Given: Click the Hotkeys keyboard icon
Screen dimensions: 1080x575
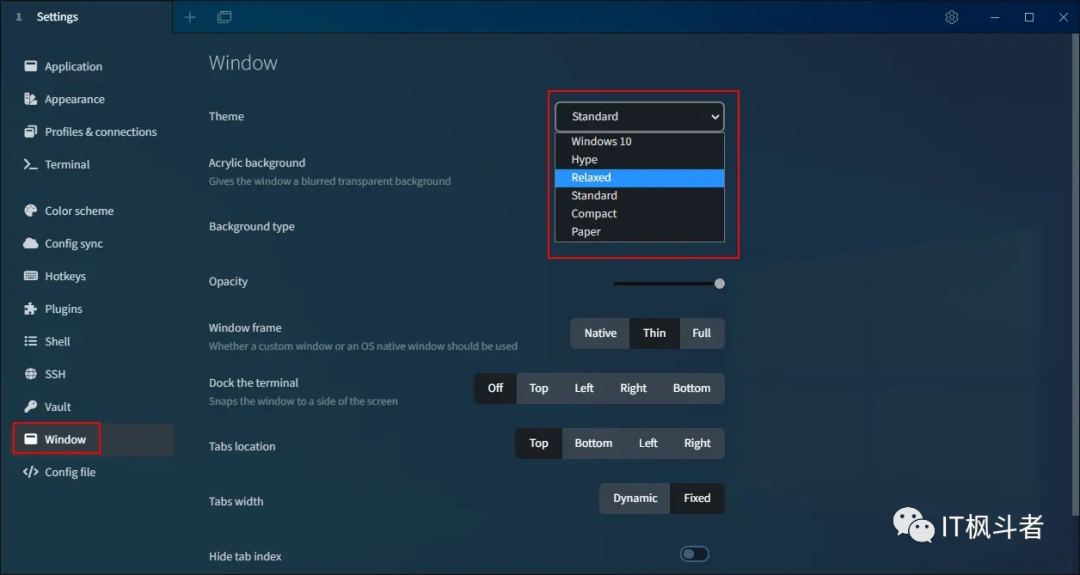Looking at the screenshot, I should (30, 276).
